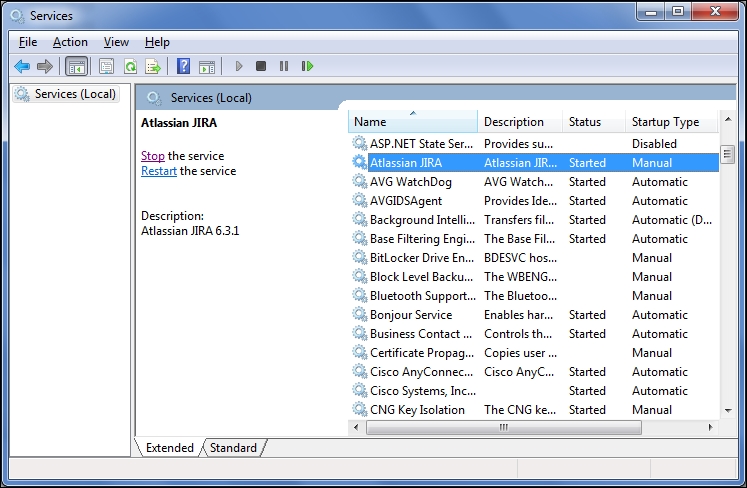Click gear icon beside Business Contact
747x488 pixels.
point(359,334)
